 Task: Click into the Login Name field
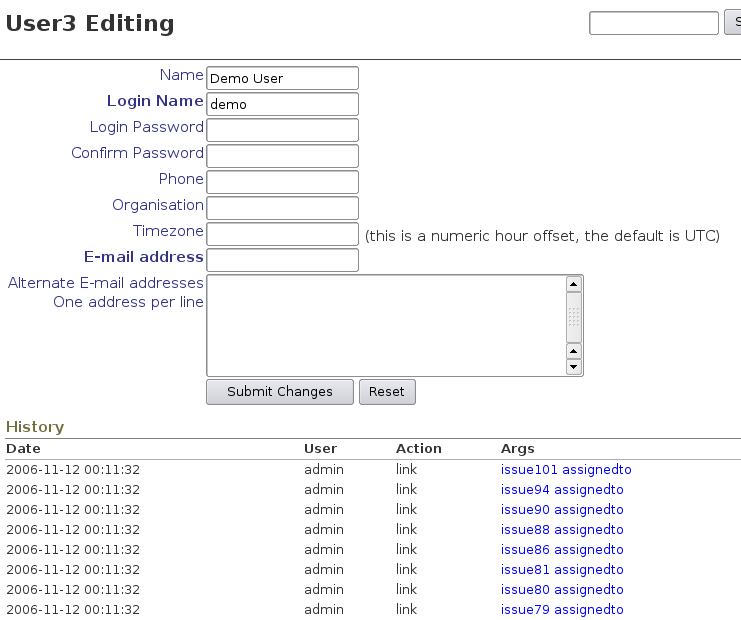(282, 104)
